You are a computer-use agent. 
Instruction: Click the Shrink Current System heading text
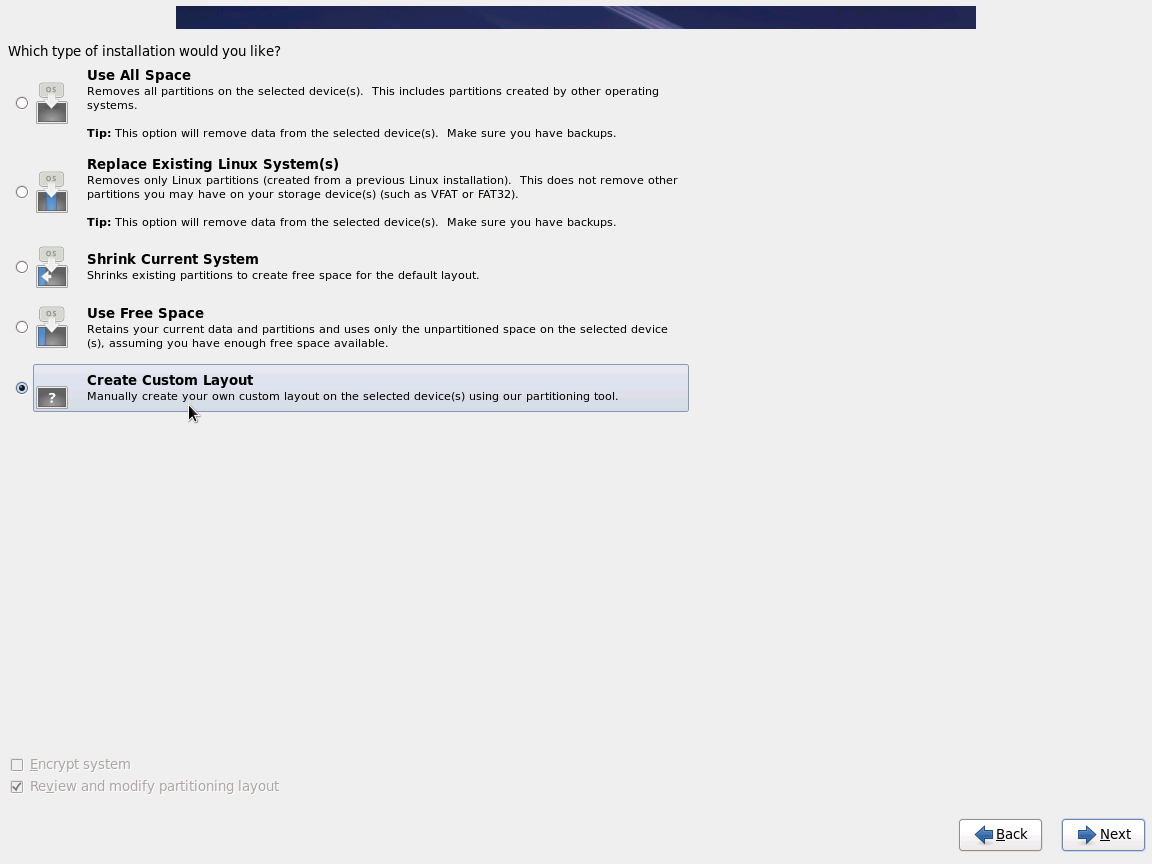tap(173, 259)
